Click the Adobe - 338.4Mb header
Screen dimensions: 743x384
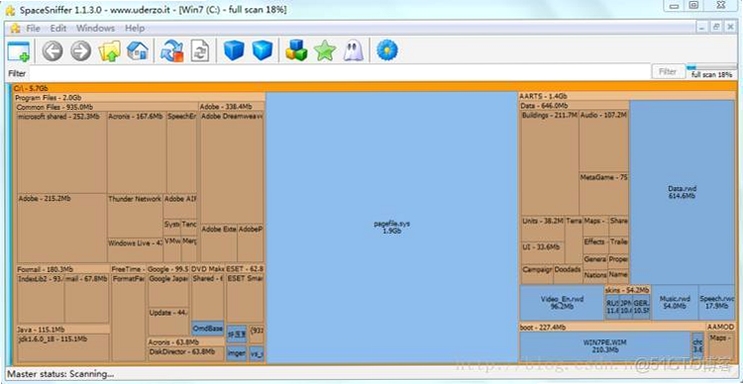pos(232,107)
